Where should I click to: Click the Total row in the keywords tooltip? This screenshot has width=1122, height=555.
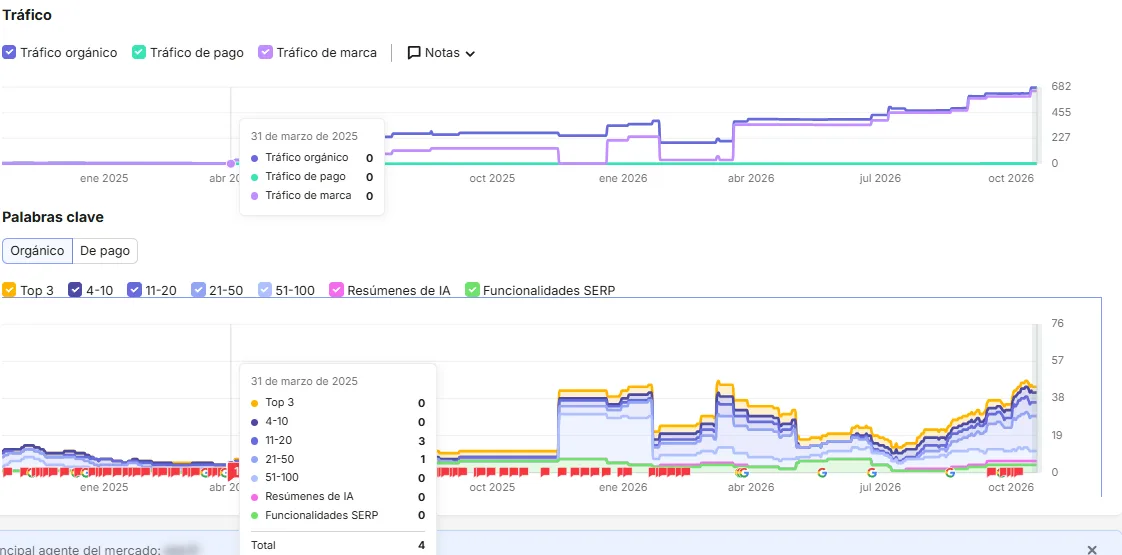338,545
